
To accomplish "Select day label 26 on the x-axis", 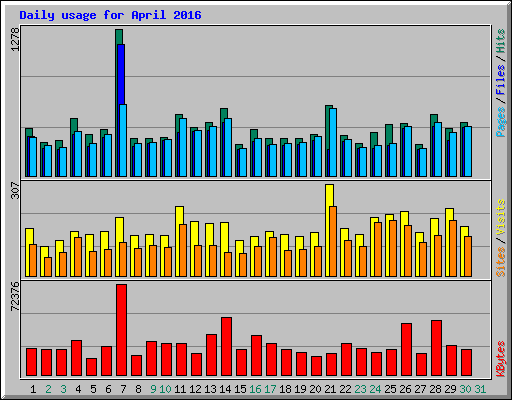I will click(x=405, y=389).
